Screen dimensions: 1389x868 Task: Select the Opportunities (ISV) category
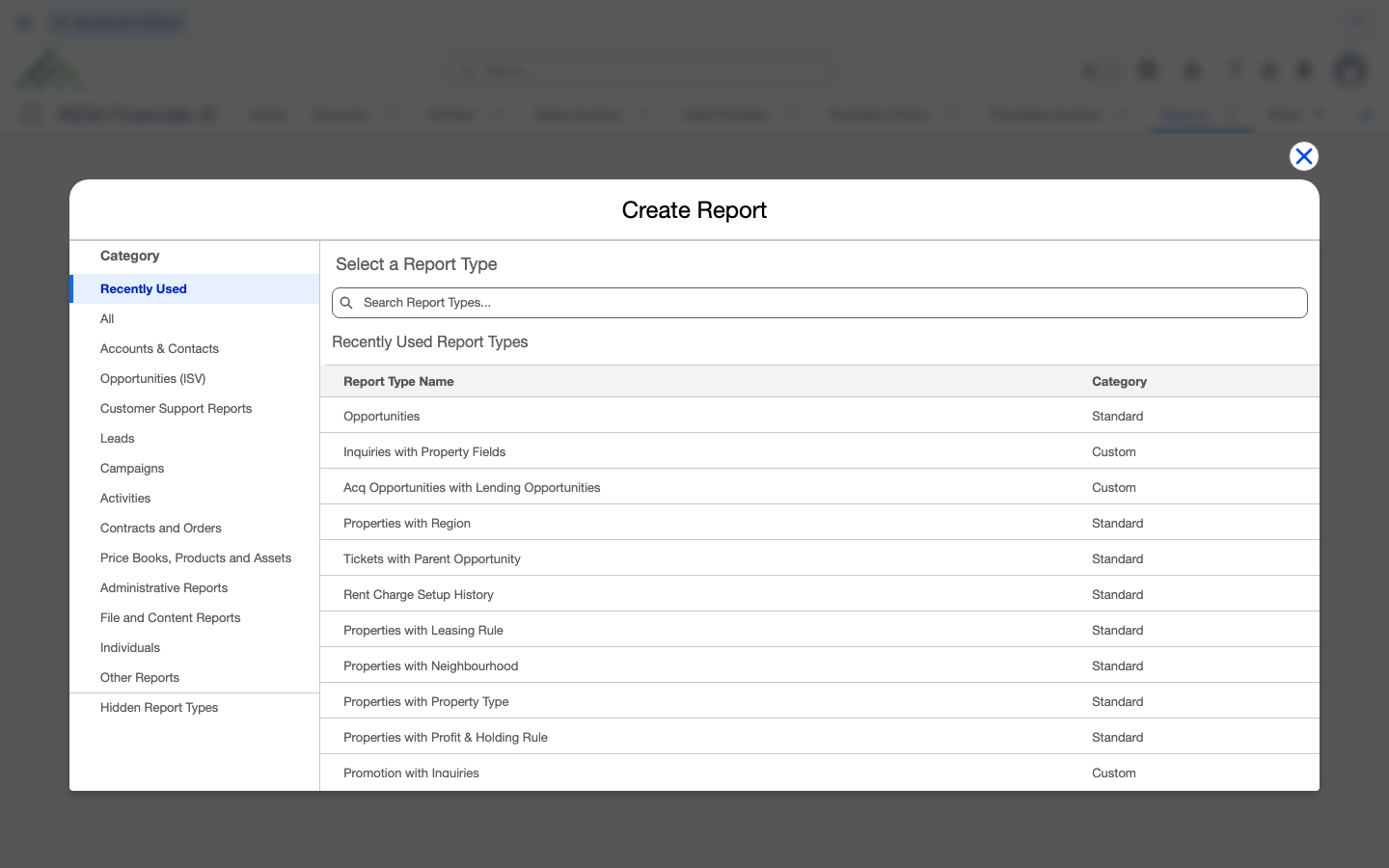click(195, 379)
